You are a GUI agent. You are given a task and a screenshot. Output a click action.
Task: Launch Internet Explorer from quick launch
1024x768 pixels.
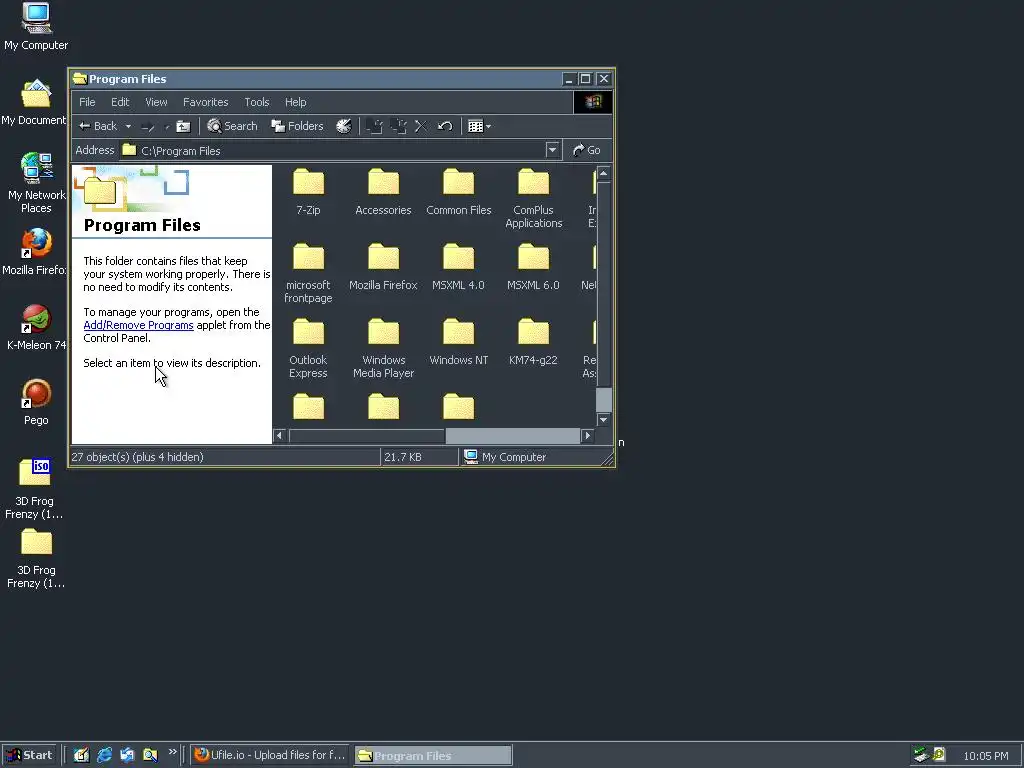point(104,755)
